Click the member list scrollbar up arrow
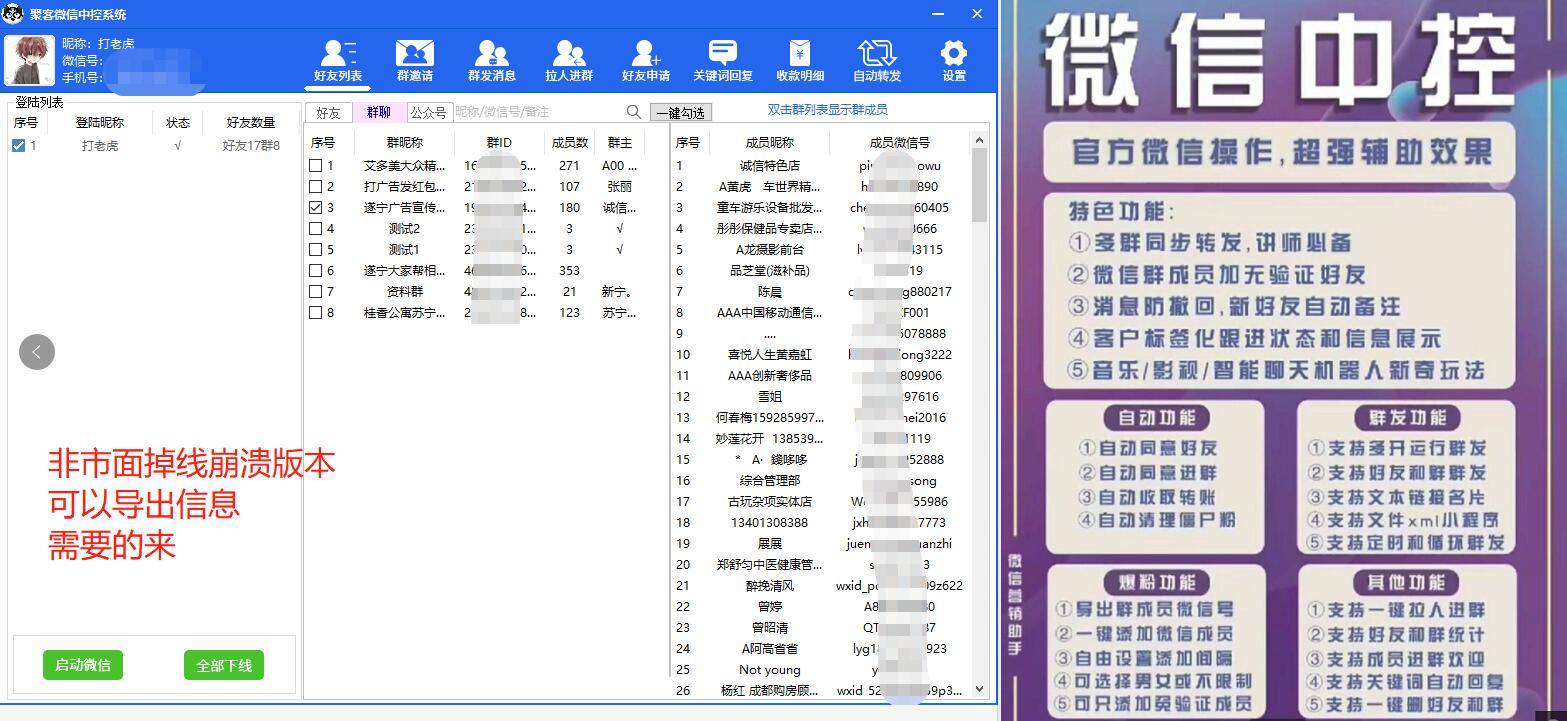 click(979, 140)
